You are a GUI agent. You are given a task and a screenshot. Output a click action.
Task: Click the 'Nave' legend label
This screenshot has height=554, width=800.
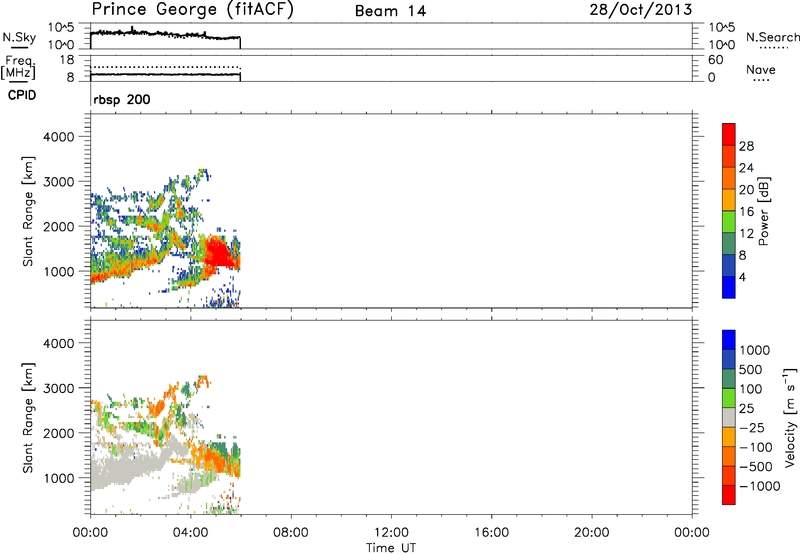761,70
